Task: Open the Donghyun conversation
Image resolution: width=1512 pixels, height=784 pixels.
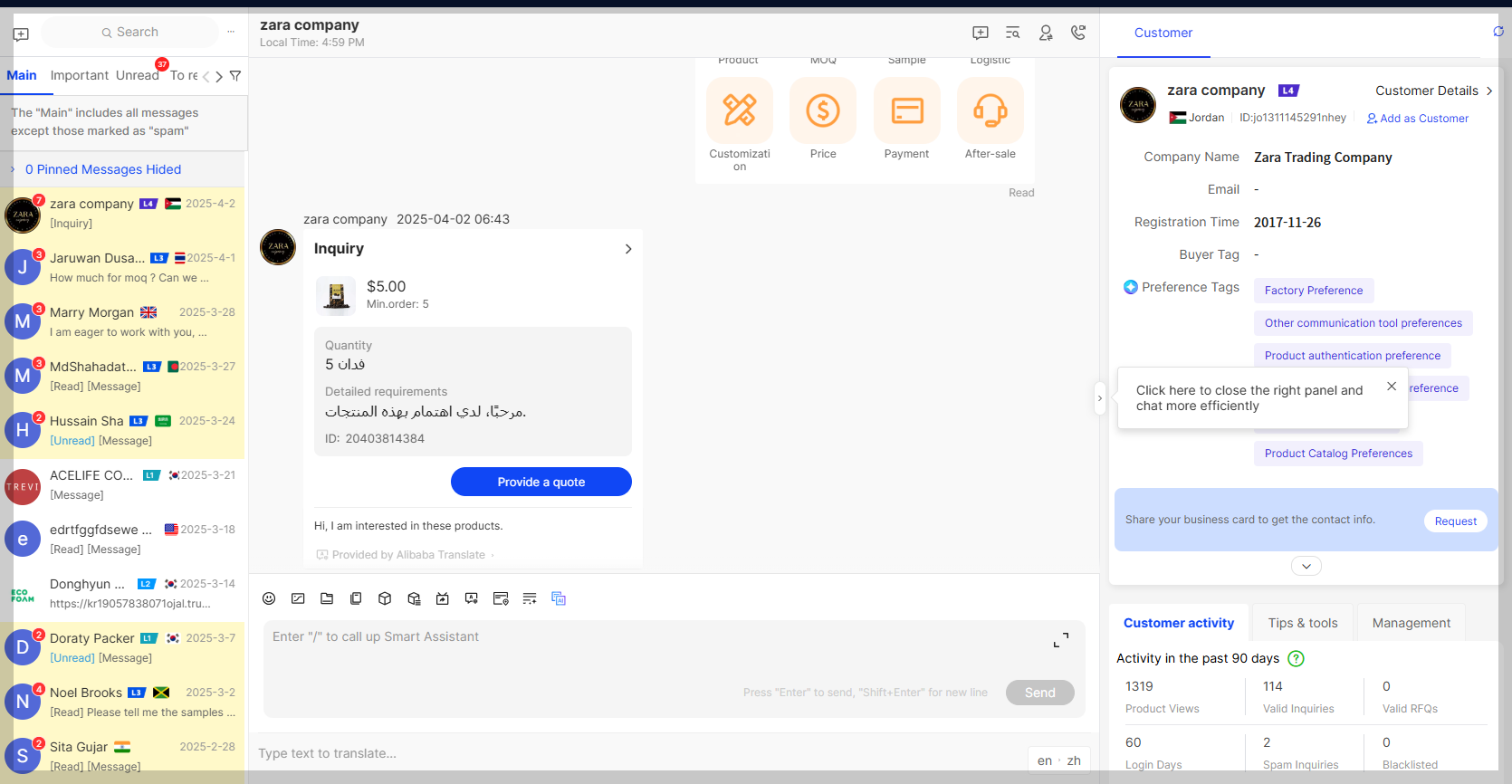Action: pyautogui.click(x=122, y=593)
